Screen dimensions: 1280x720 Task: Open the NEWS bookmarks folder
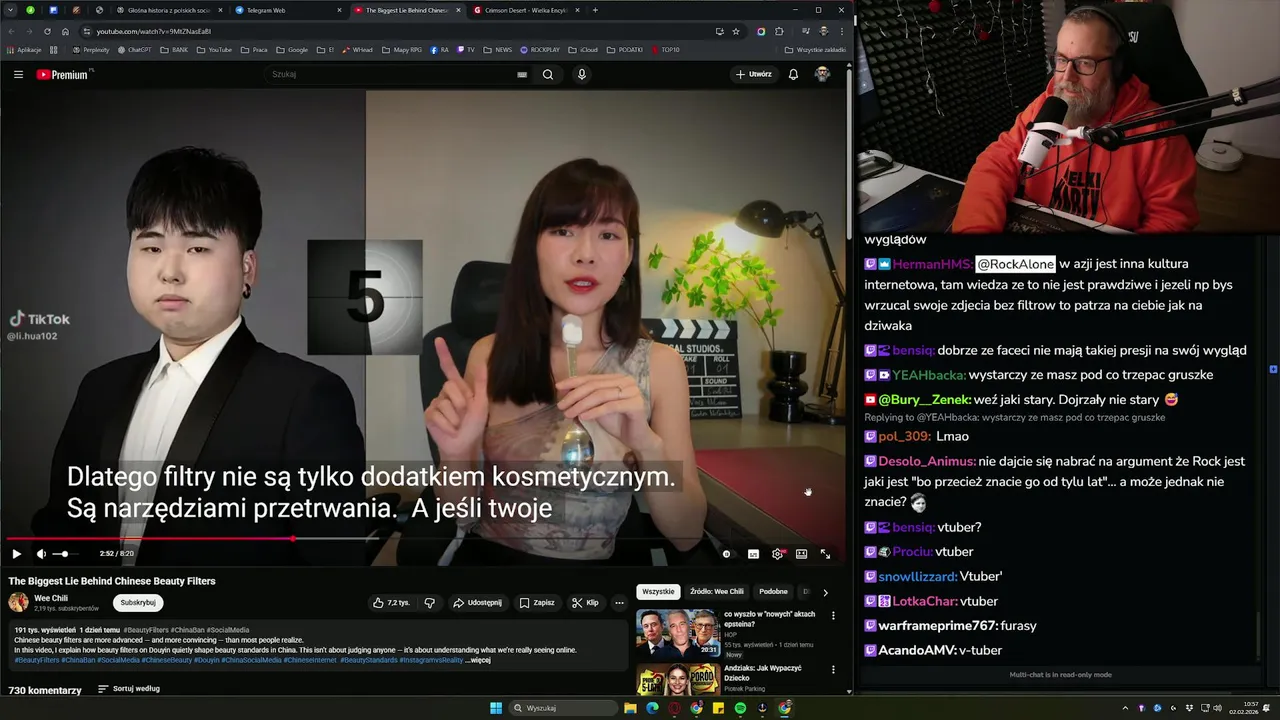[498, 49]
